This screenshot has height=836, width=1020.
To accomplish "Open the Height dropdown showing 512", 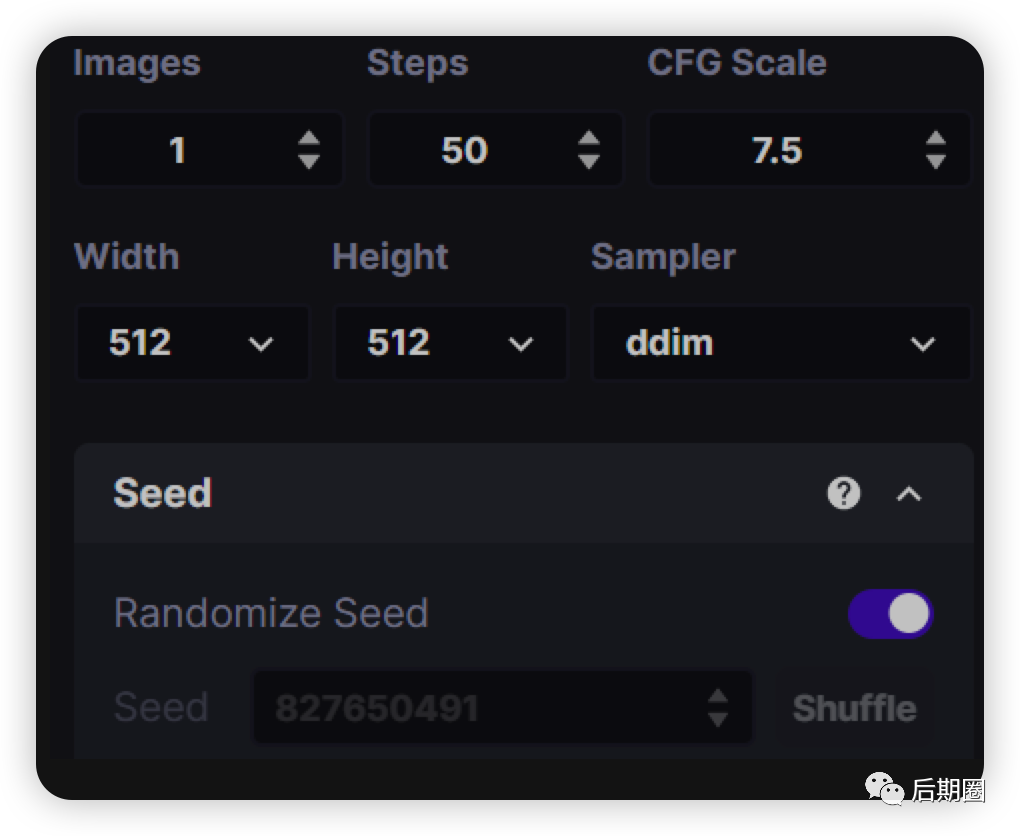I will (450, 344).
